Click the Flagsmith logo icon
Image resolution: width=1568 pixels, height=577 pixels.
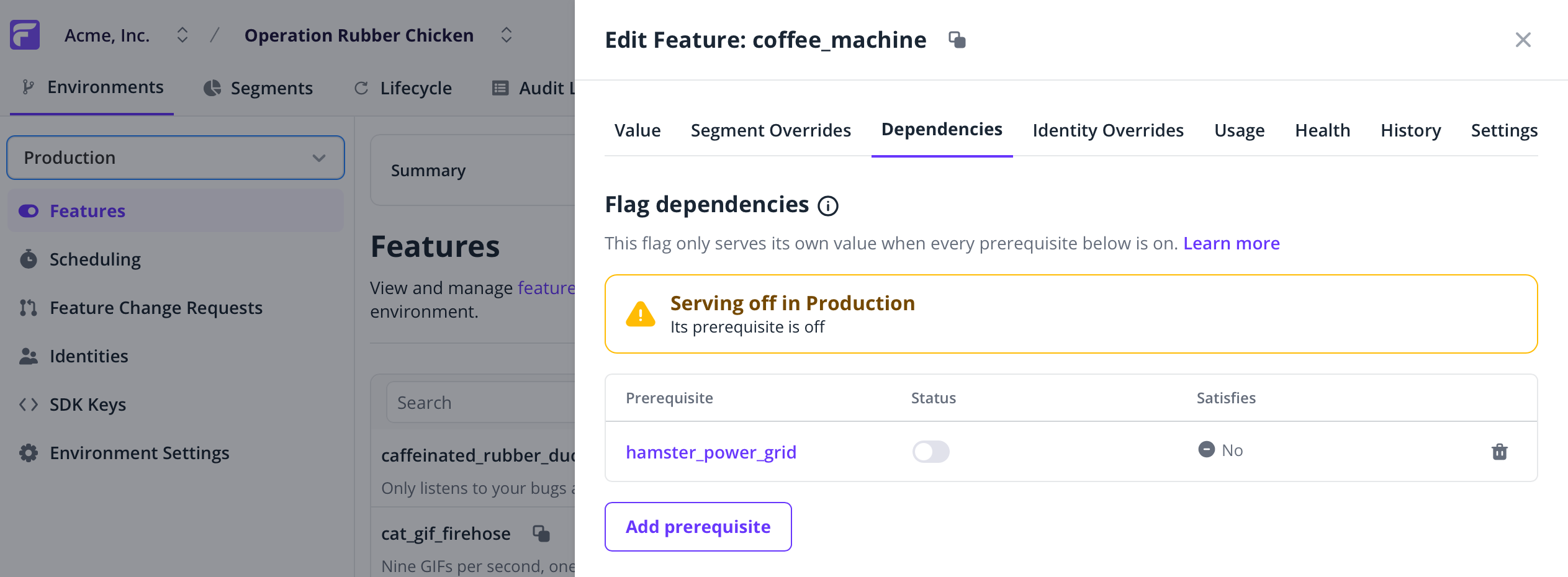coord(25,35)
